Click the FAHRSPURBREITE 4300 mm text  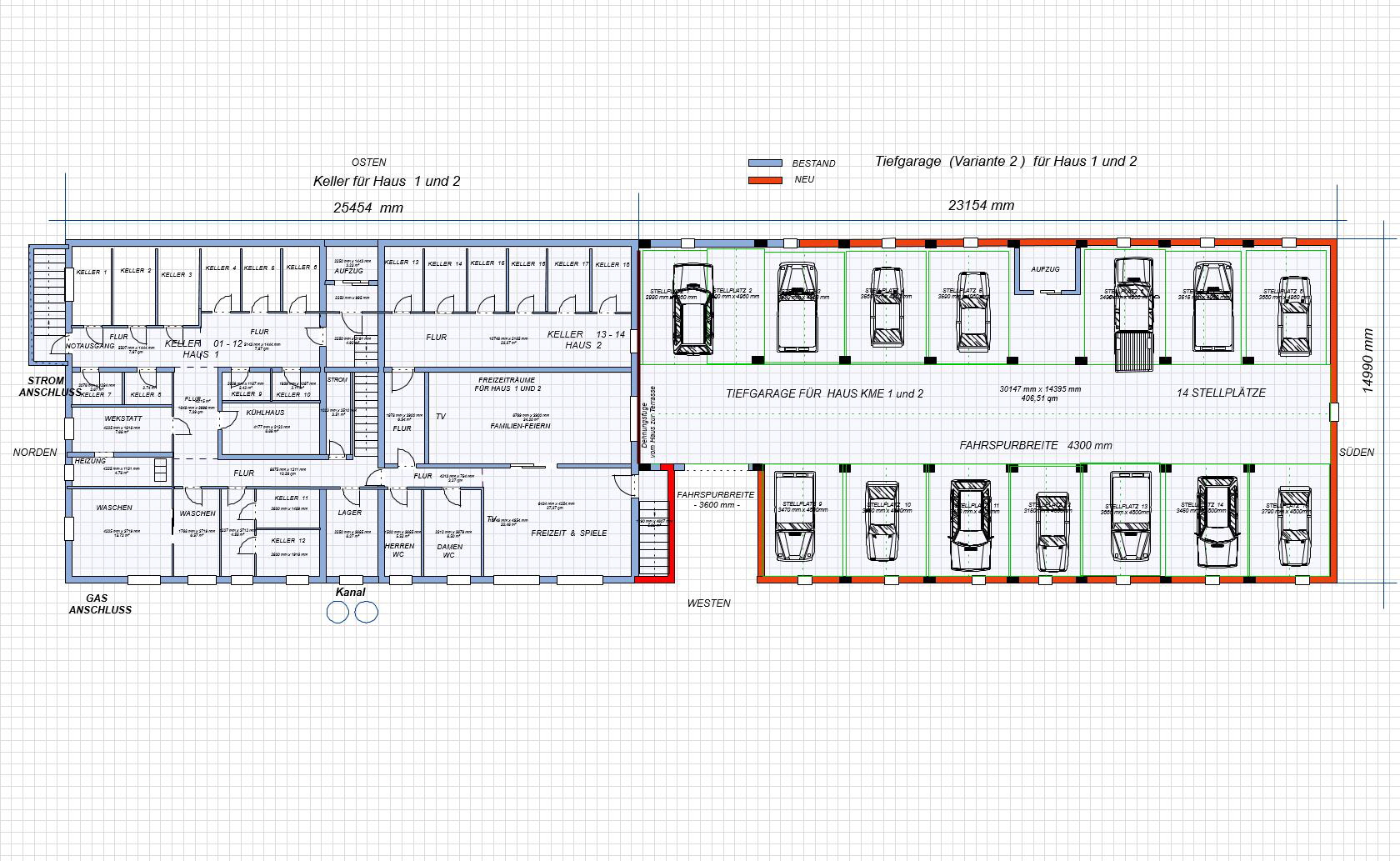pos(1037,445)
